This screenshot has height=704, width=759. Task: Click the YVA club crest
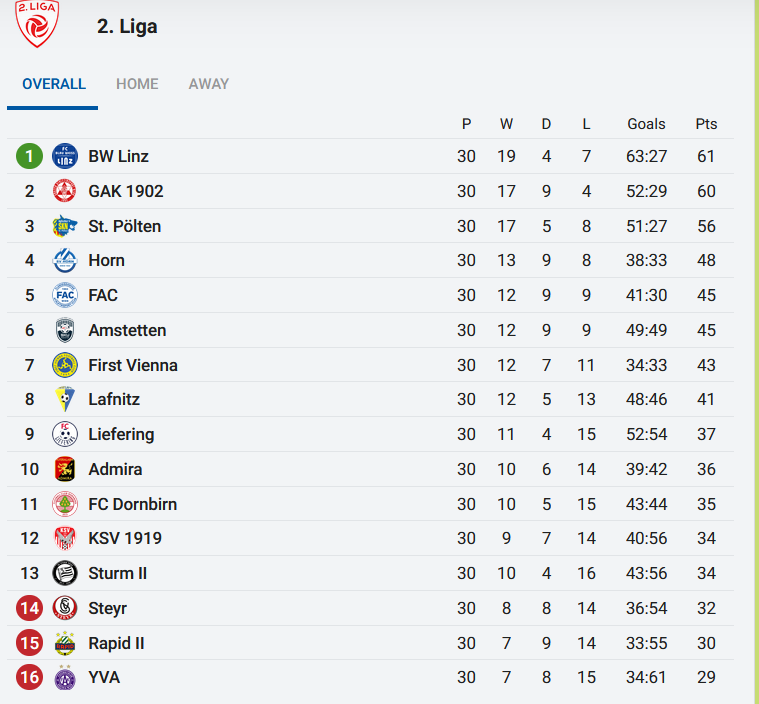tap(65, 678)
